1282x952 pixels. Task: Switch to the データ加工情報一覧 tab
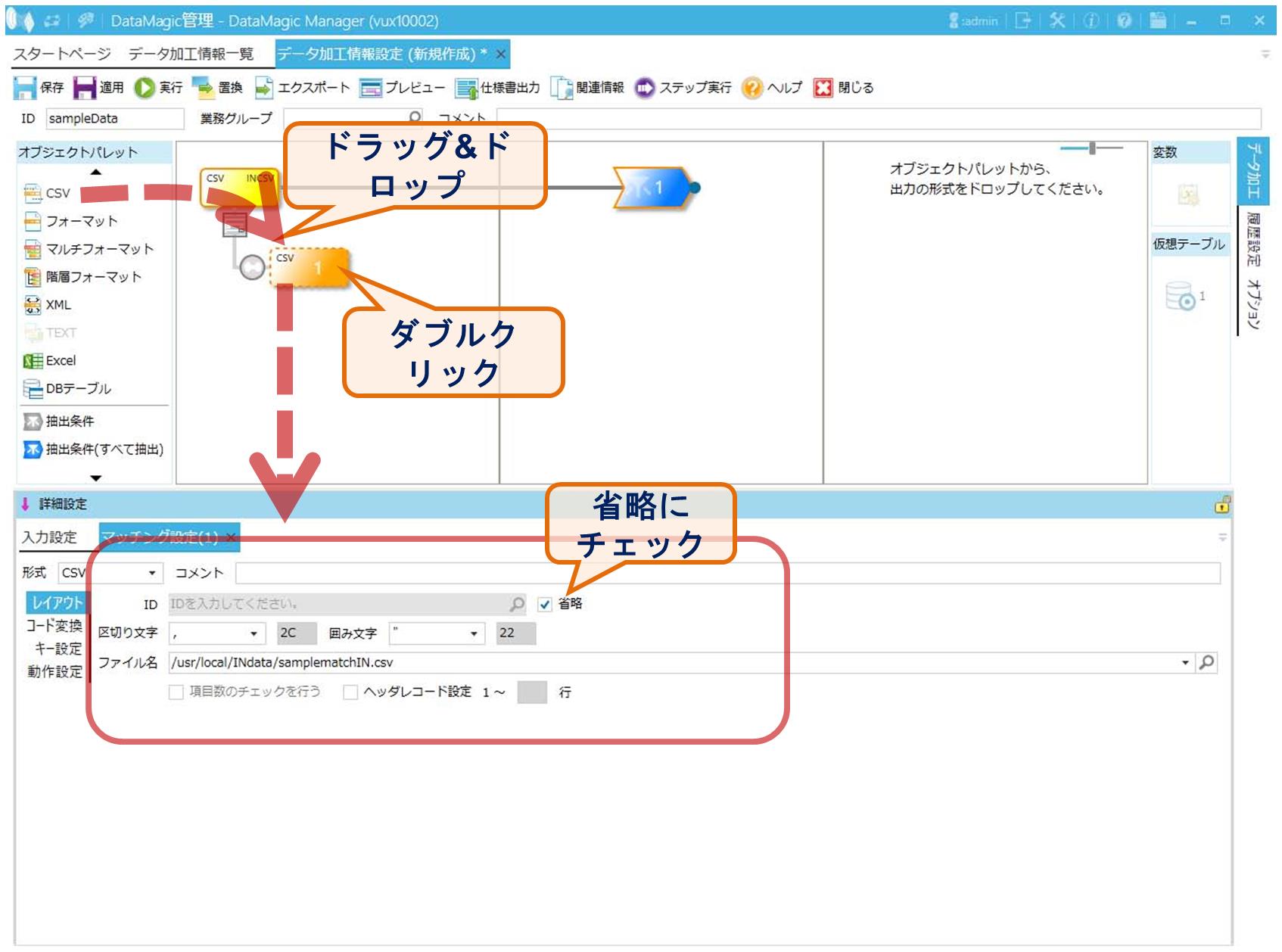(191, 54)
